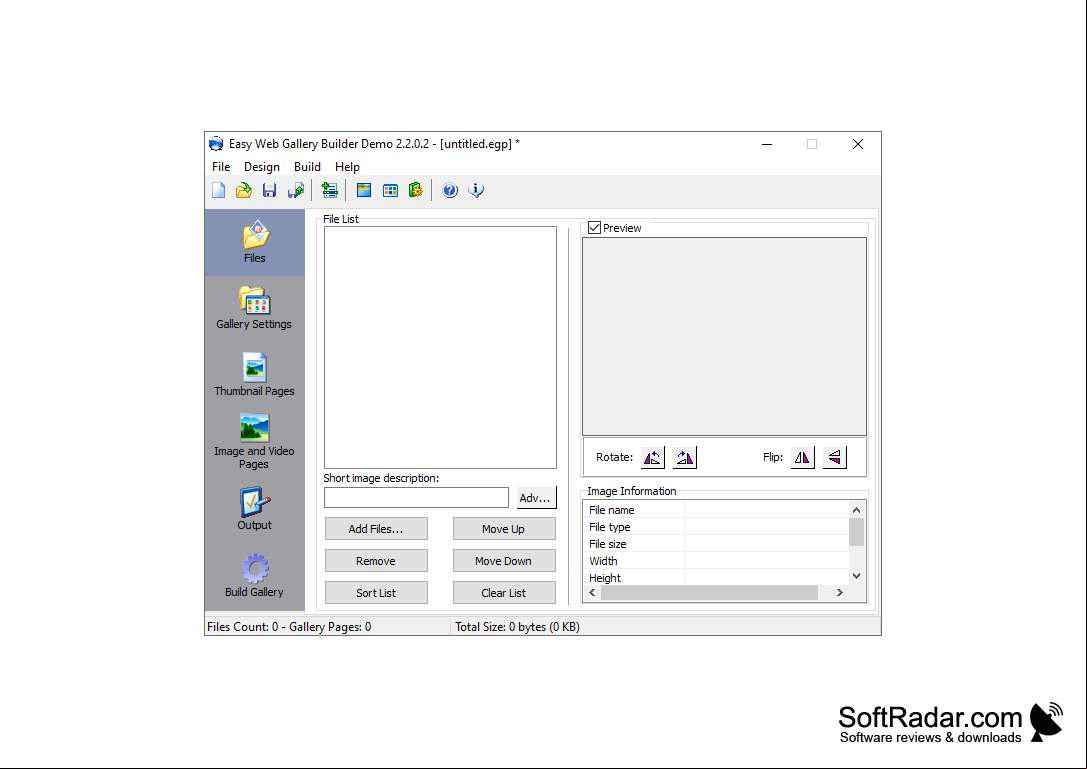1087x769 pixels.
Task: Go to Thumbnail Pages sidebar section
Action: point(254,375)
